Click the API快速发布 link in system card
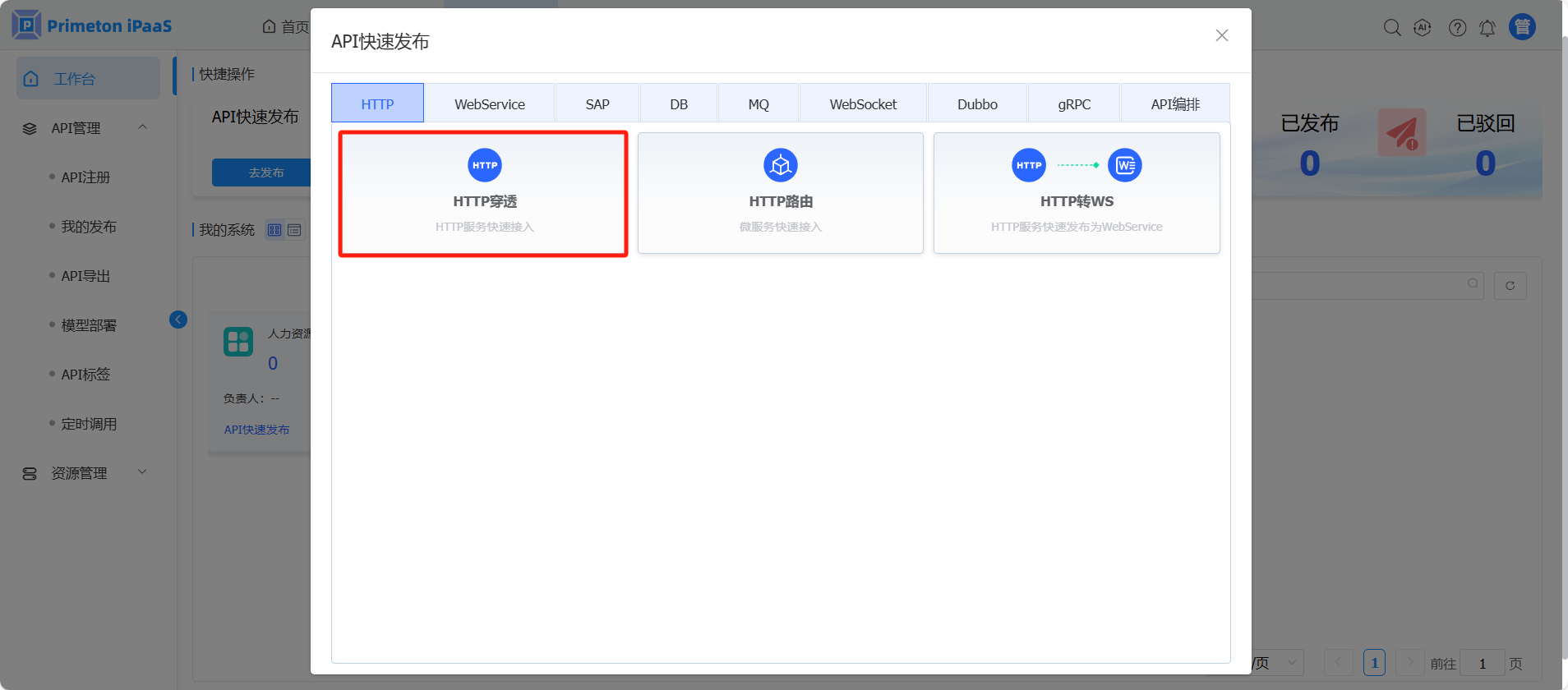 pos(256,430)
